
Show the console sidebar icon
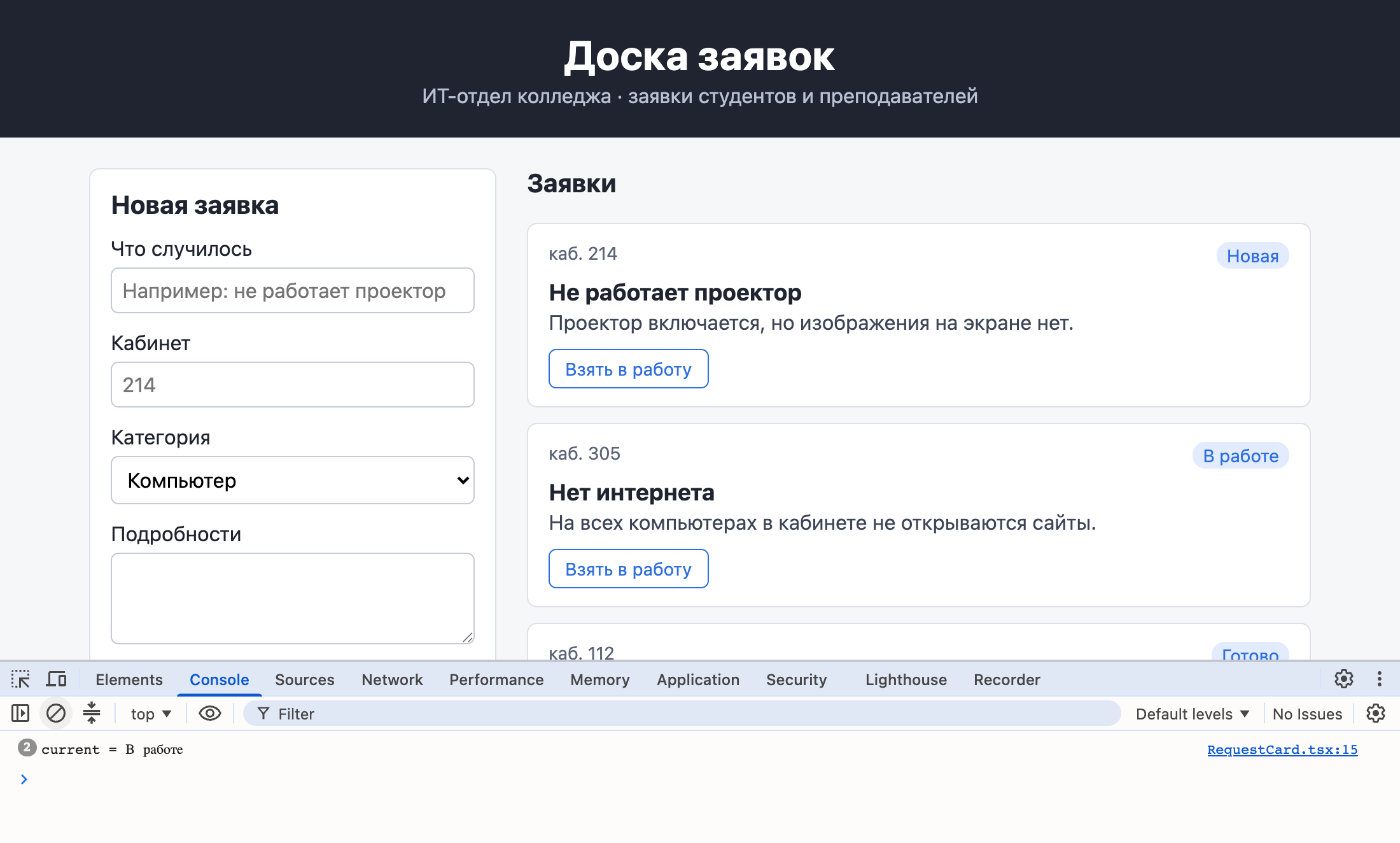click(x=20, y=714)
